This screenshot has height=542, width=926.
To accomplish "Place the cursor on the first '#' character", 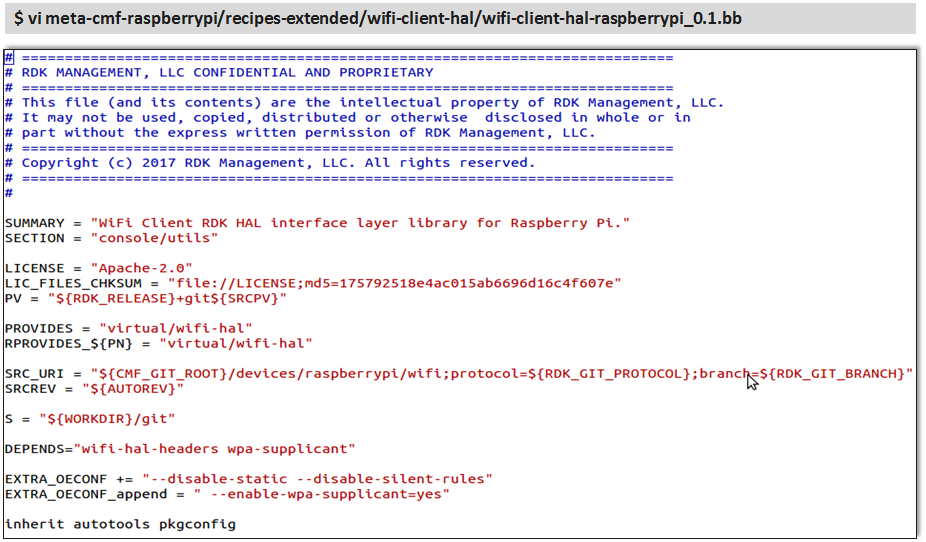I will [x=9, y=58].
